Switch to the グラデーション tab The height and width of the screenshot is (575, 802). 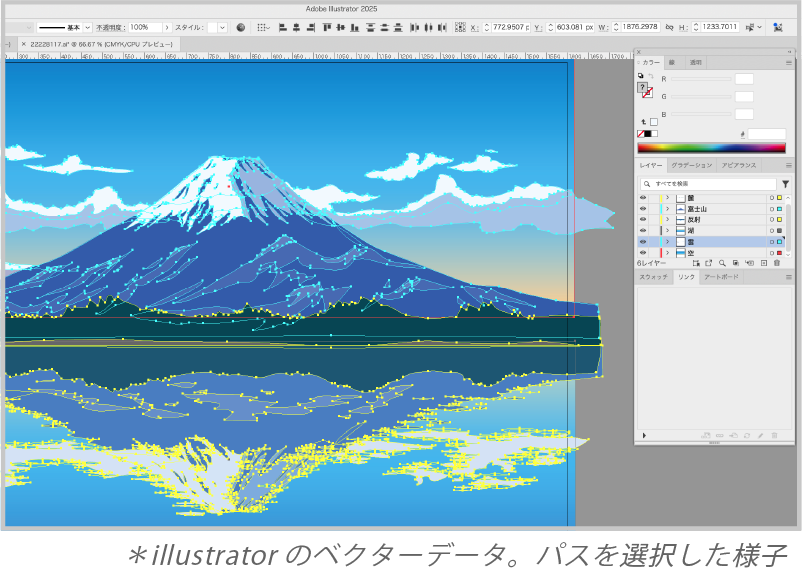(691, 165)
